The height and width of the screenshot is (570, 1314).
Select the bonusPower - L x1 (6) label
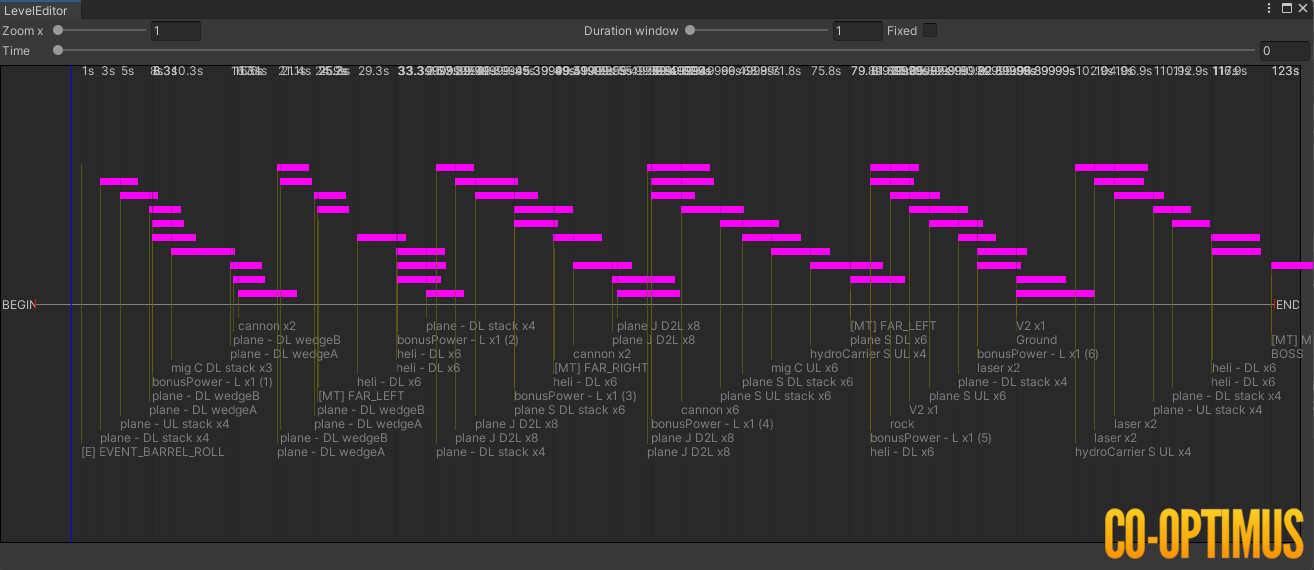1037,354
